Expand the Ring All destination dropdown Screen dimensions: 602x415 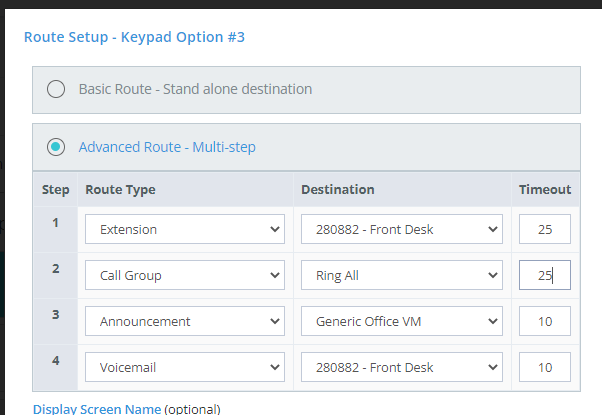(x=401, y=275)
